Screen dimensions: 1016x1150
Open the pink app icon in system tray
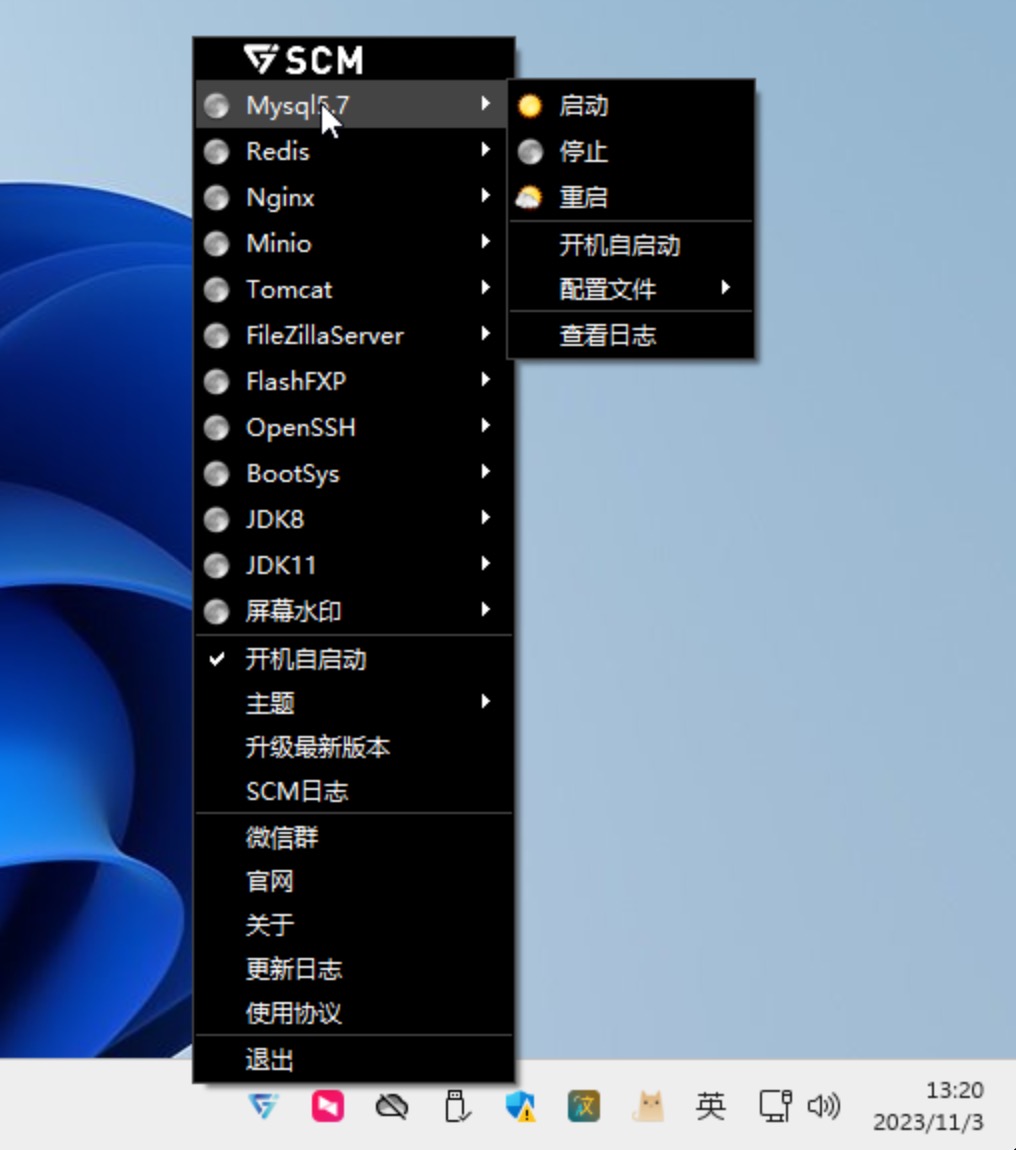[328, 1105]
